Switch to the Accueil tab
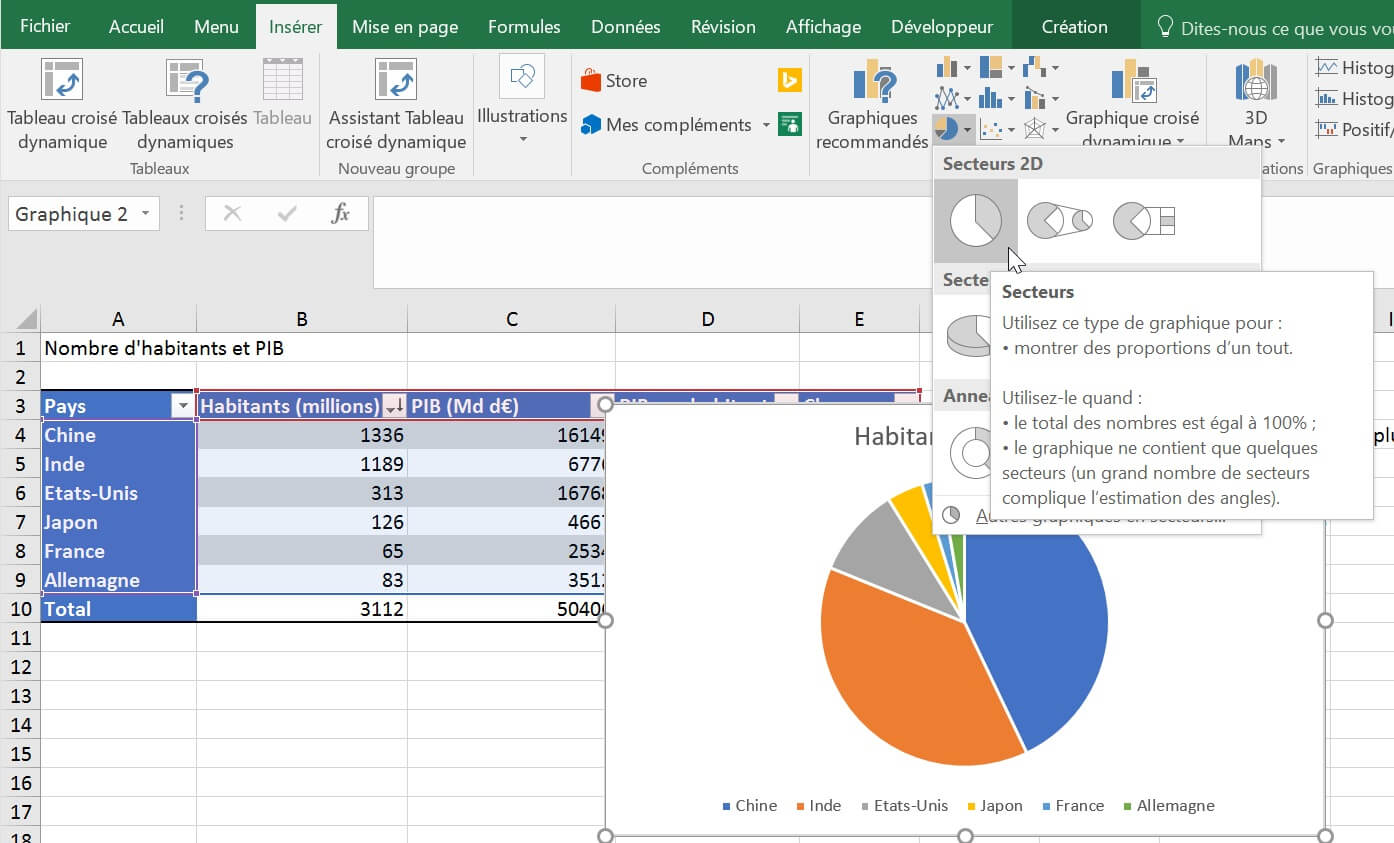The image size is (1394, 843). pyautogui.click(x=136, y=27)
